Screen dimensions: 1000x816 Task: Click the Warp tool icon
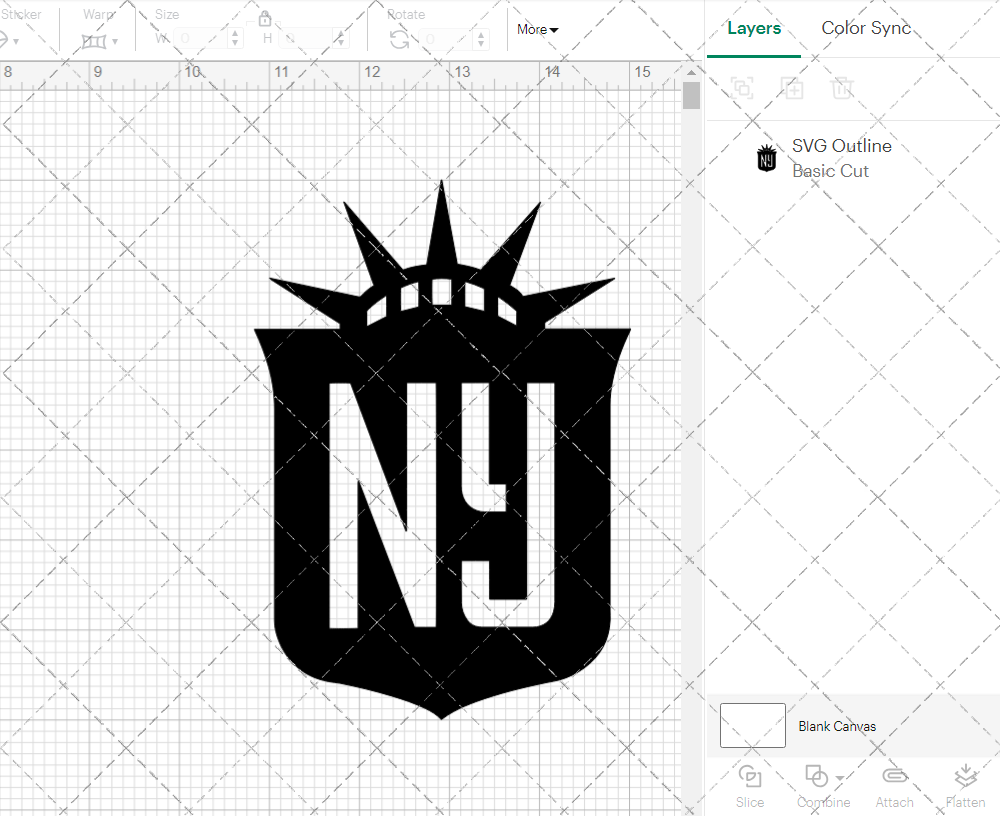tap(93, 40)
